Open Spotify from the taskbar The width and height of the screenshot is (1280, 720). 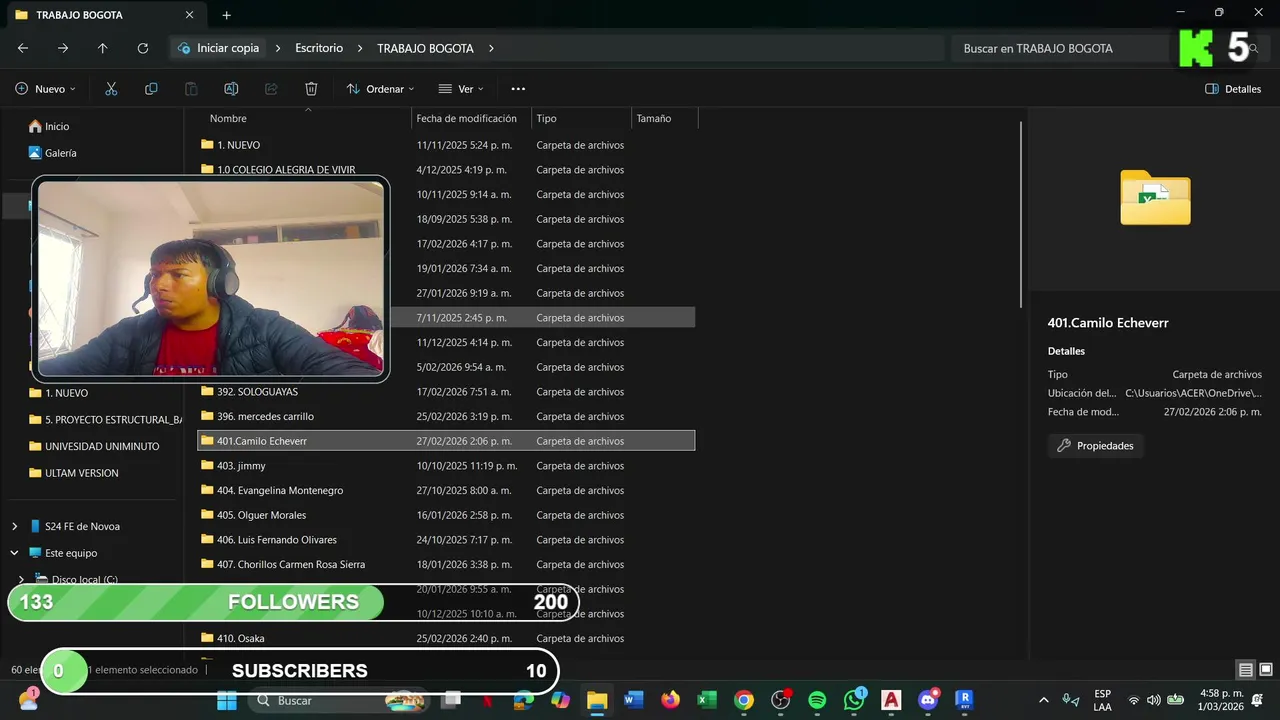point(817,700)
